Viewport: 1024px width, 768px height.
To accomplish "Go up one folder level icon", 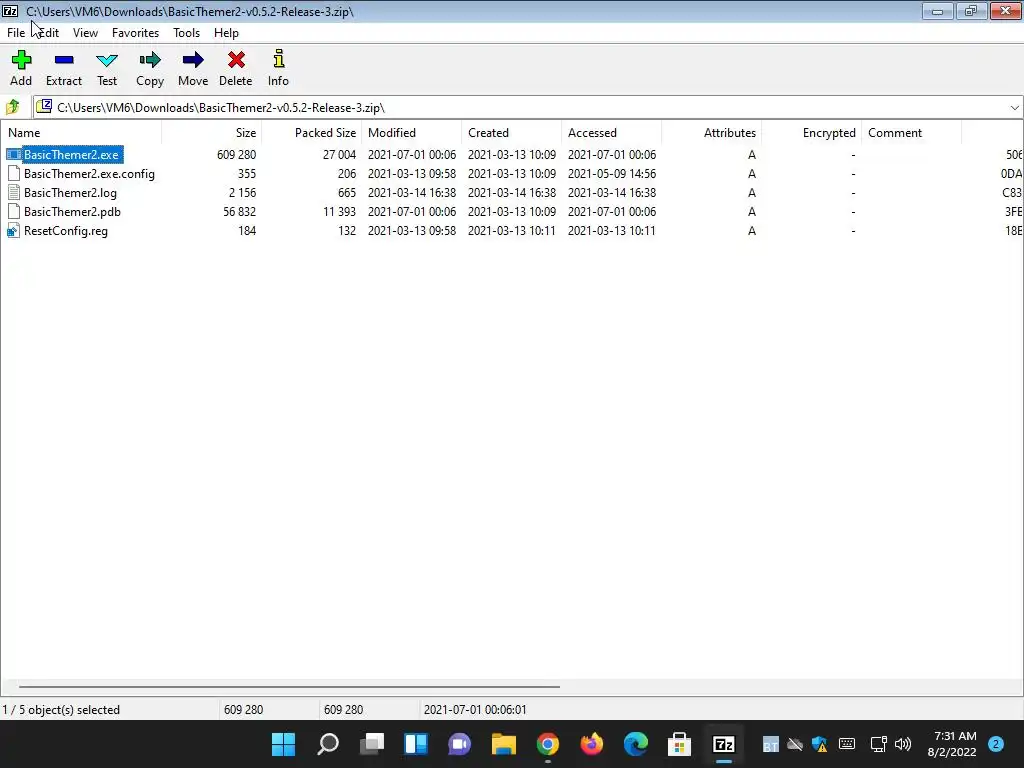I will coord(12,106).
